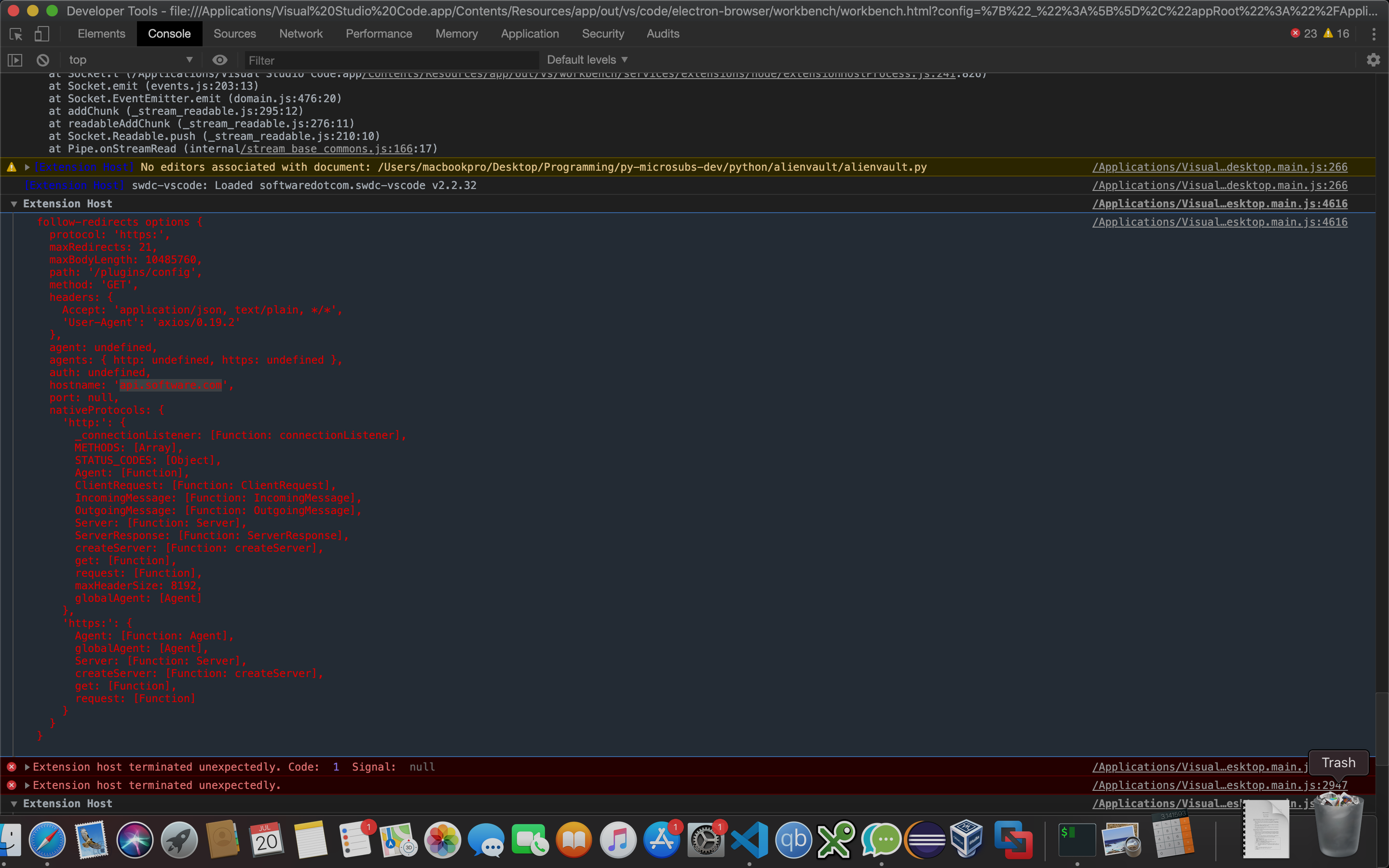This screenshot has height=868, width=1389.
Task: Open the 'top' execution context dropdown
Action: 130,60
